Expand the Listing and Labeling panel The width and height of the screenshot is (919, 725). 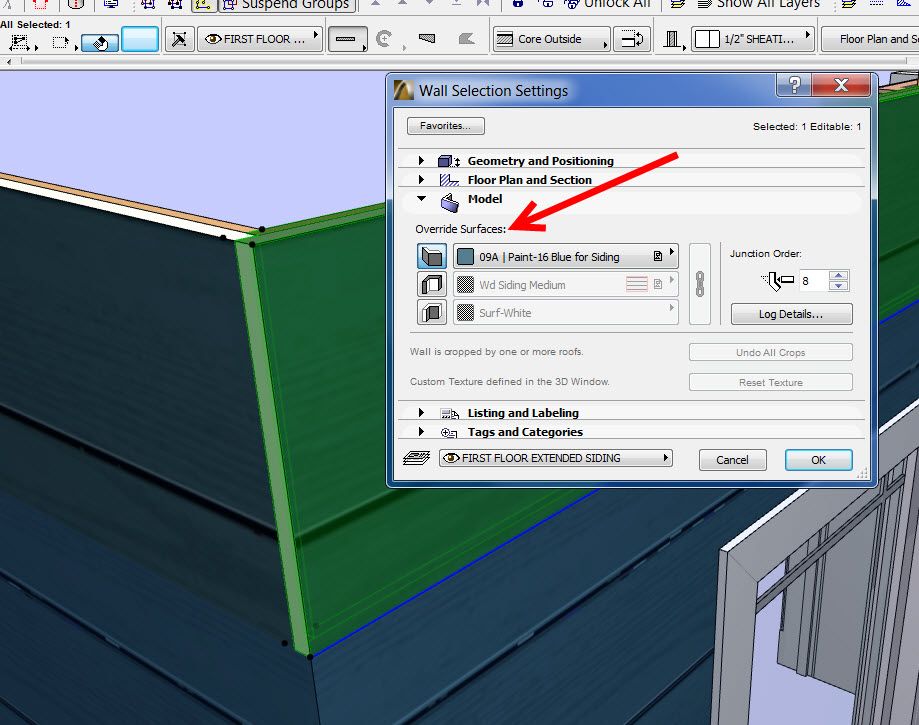coord(421,413)
